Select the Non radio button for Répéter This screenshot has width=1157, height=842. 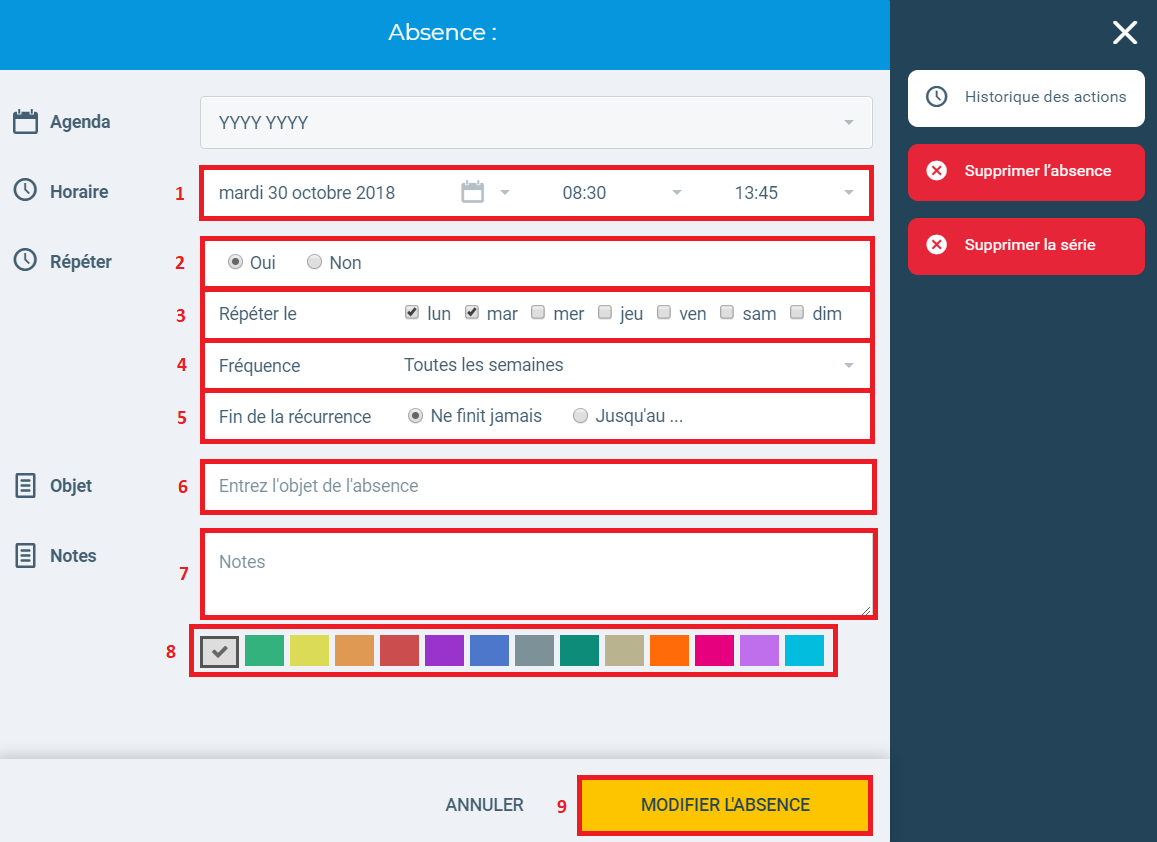pos(314,262)
